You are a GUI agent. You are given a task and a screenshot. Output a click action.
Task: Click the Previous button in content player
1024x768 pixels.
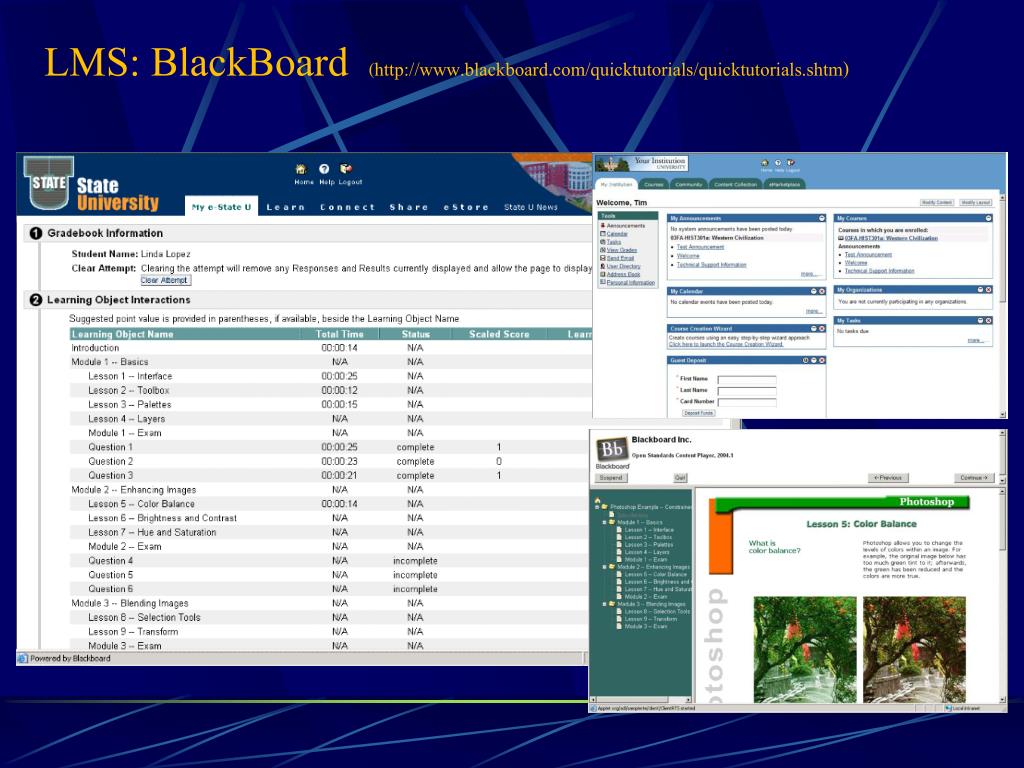click(888, 478)
